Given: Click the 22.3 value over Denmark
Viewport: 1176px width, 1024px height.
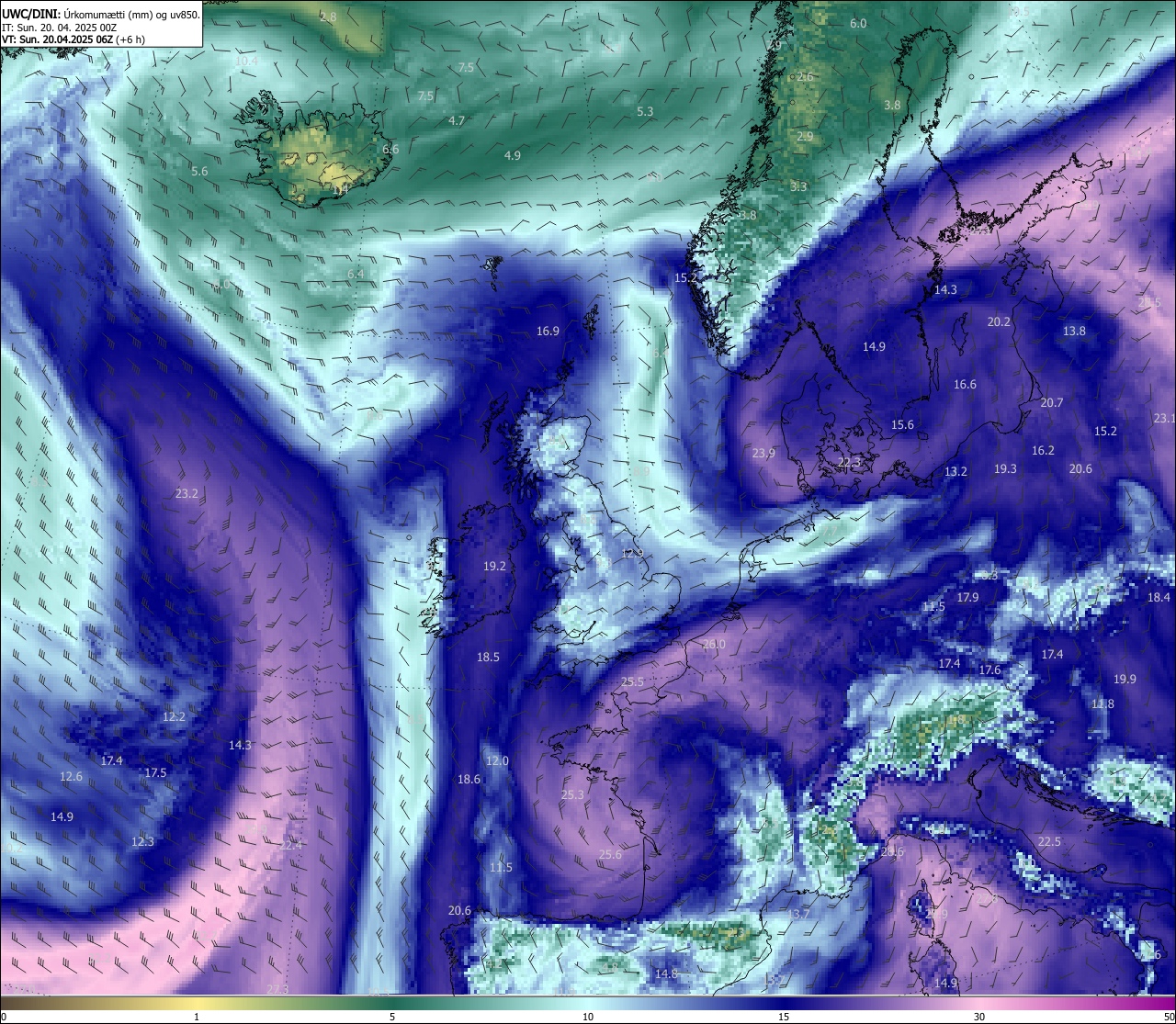Looking at the screenshot, I should point(850,462).
